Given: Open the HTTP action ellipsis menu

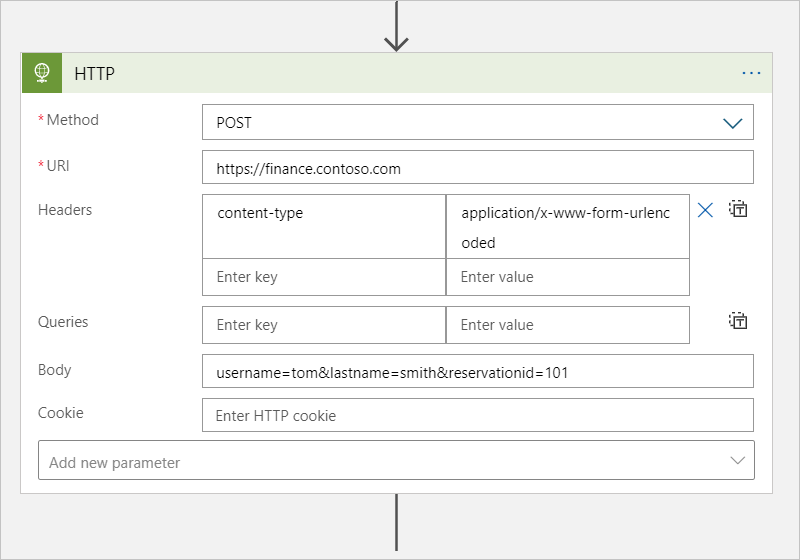Looking at the screenshot, I should click(x=751, y=73).
